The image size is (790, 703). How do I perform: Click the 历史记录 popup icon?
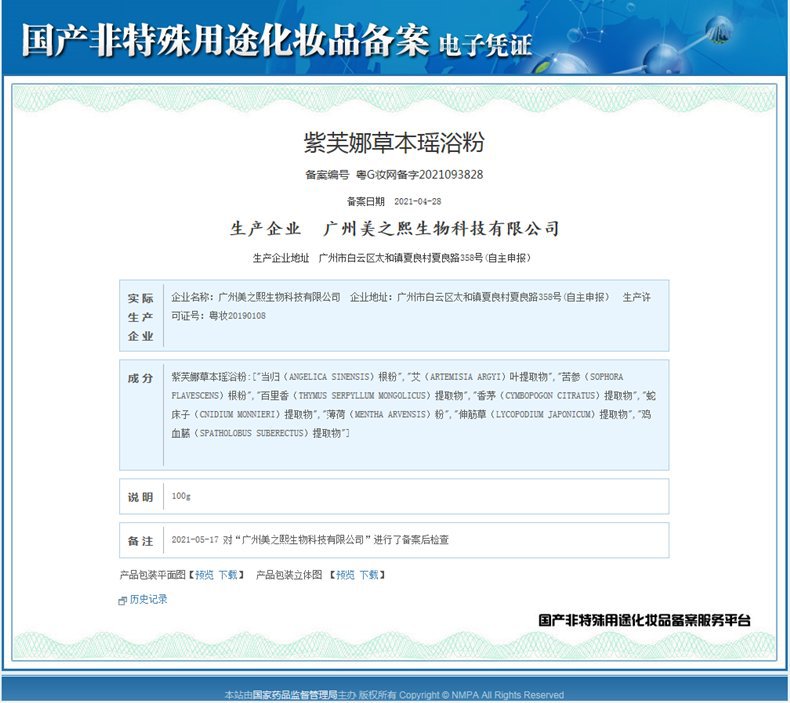click(122, 600)
